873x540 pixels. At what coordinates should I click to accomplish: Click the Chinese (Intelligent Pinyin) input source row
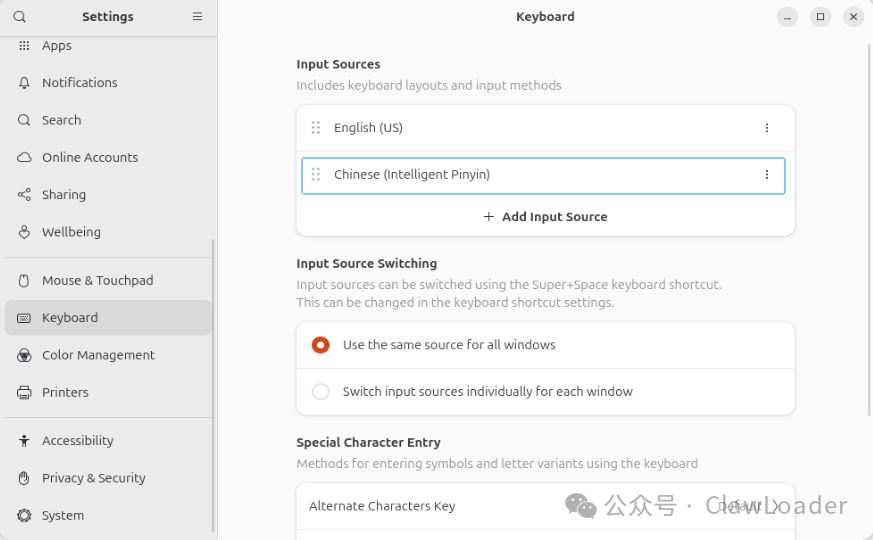543,176
